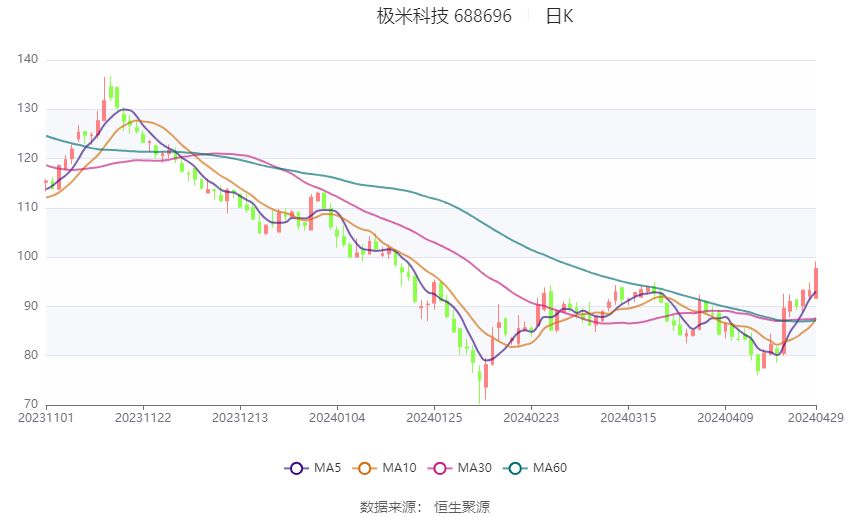This screenshot has width=850, height=517.
Task: Click the 20240409 date axis label
Action: tap(725, 418)
